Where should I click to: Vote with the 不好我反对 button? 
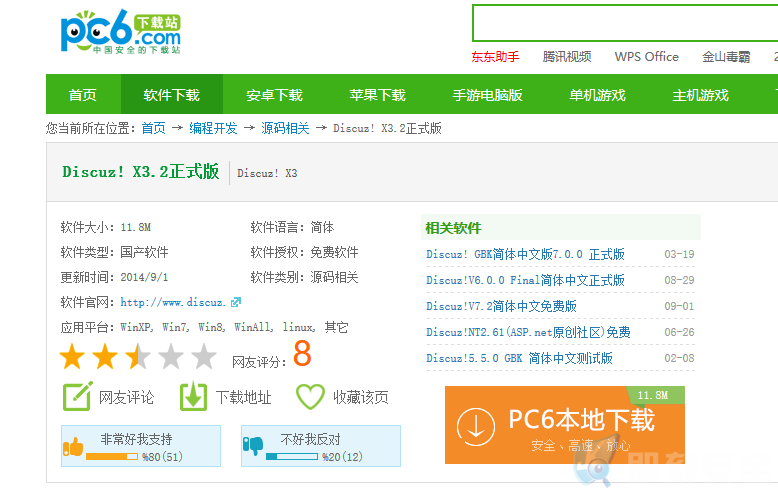pos(321,446)
